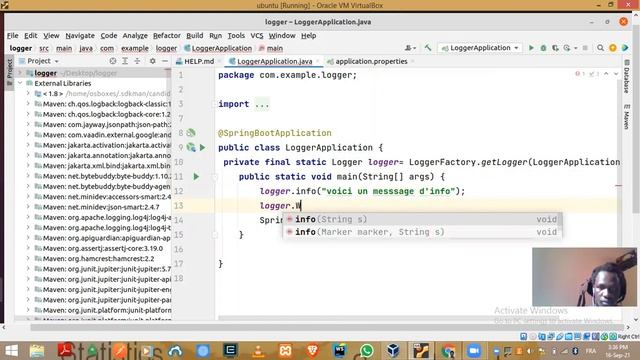Open the Maven tool window
Image resolution: width=640 pixels, height=360 pixels.
click(627, 117)
